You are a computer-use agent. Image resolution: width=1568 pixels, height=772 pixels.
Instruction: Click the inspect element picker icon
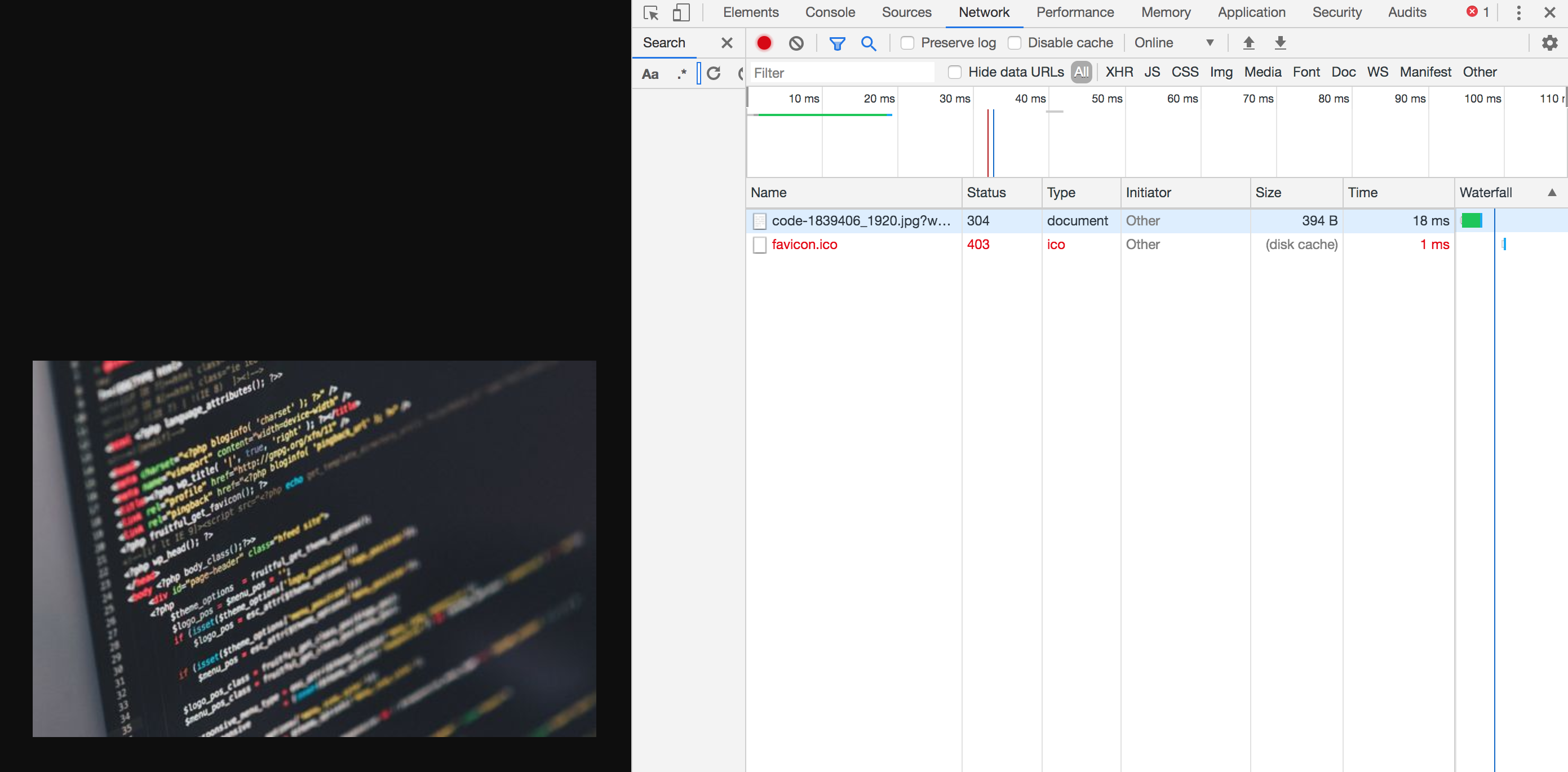point(650,13)
